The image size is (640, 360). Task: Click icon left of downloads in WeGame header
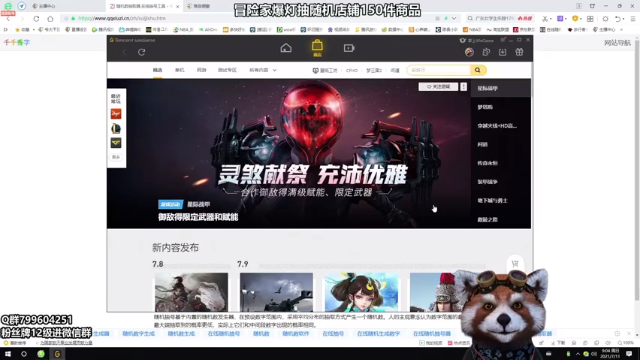[486, 52]
